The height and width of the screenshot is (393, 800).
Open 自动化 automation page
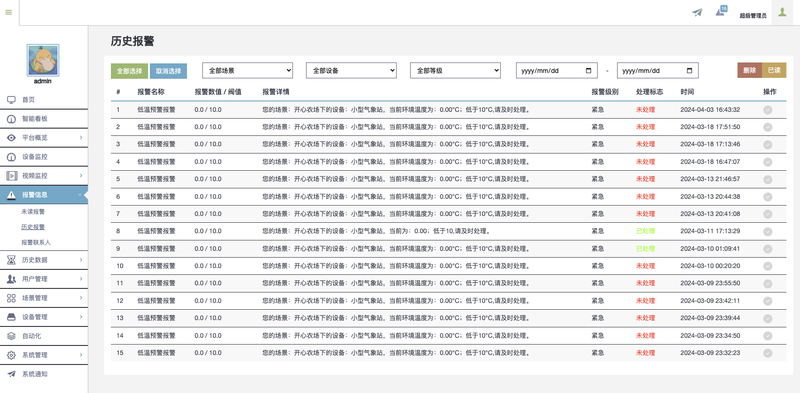point(44,336)
